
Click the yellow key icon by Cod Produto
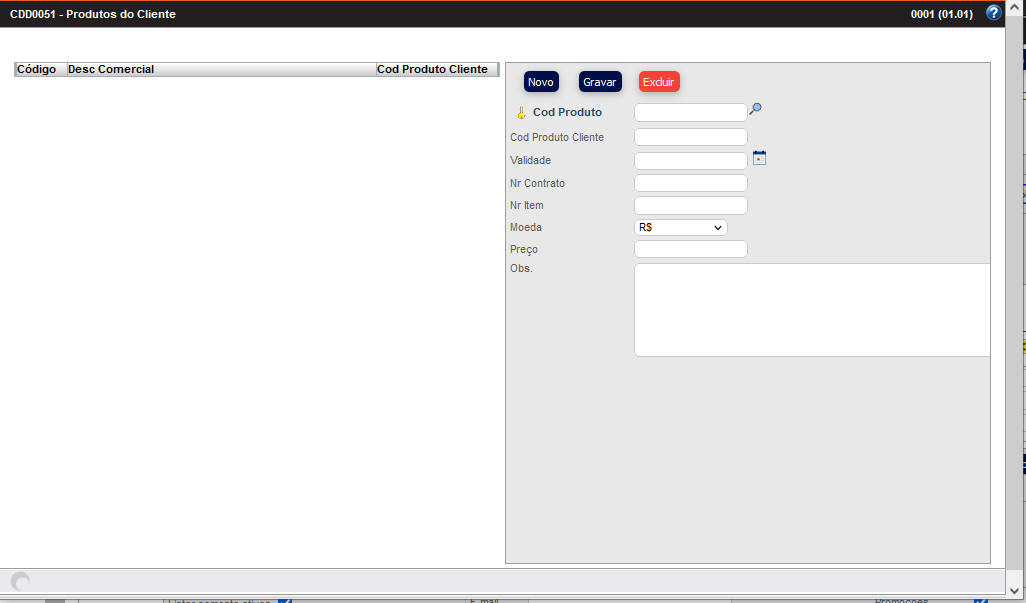click(520, 113)
